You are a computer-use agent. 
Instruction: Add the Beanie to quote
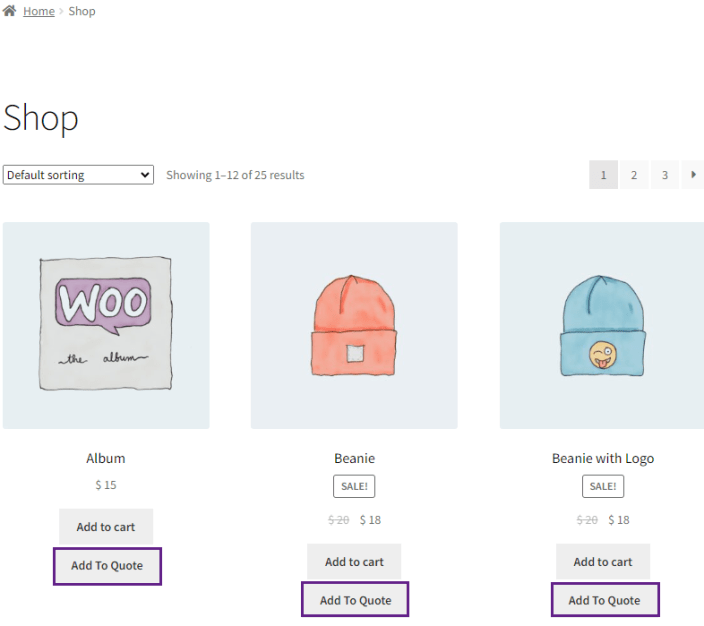355,600
